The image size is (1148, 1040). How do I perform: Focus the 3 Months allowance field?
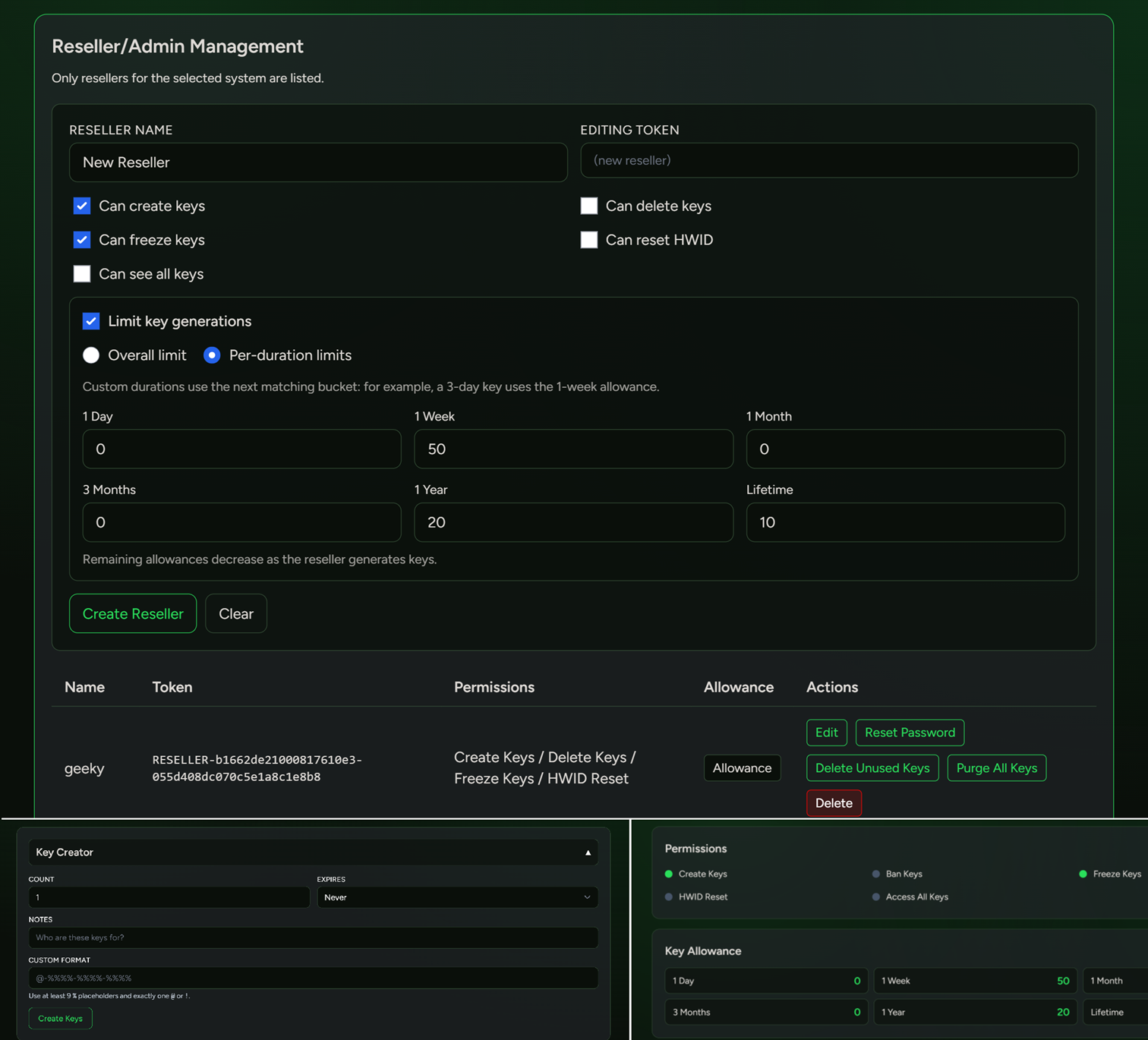coord(241,522)
